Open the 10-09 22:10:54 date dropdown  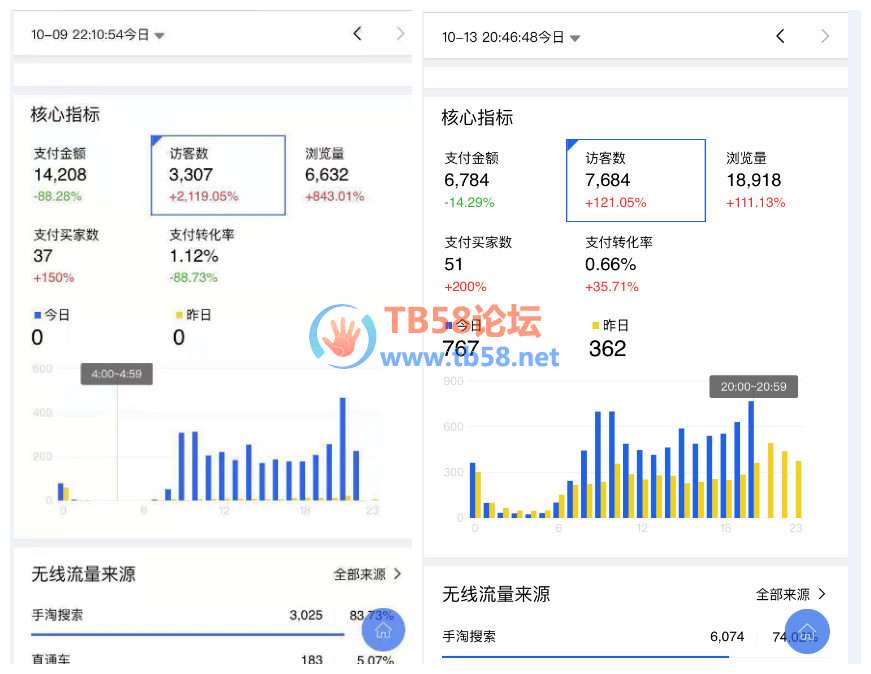(x=98, y=35)
